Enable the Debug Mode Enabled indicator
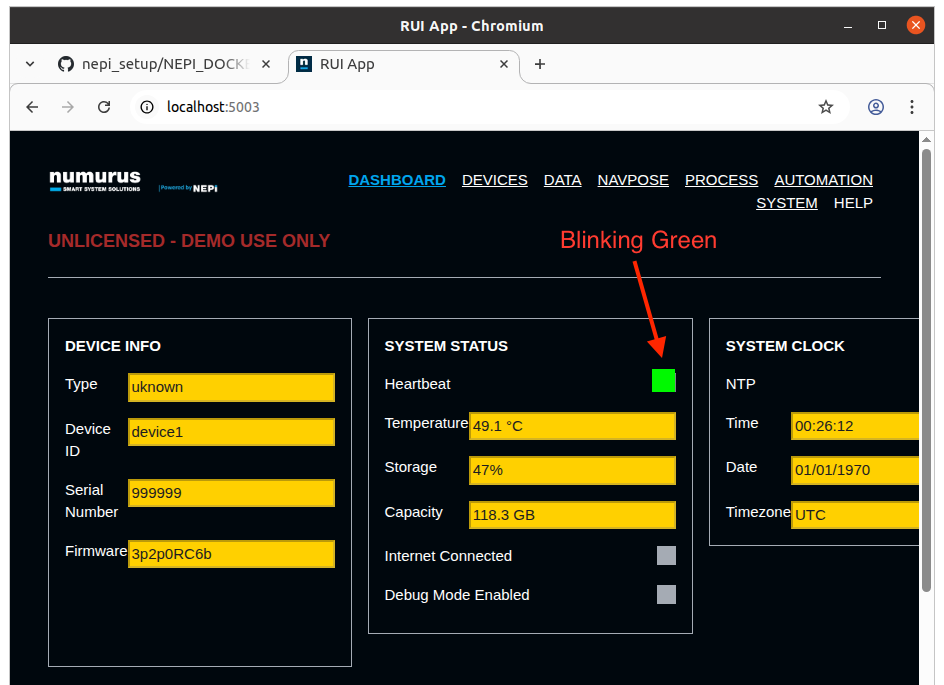The width and height of the screenshot is (944, 685). tap(666, 595)
